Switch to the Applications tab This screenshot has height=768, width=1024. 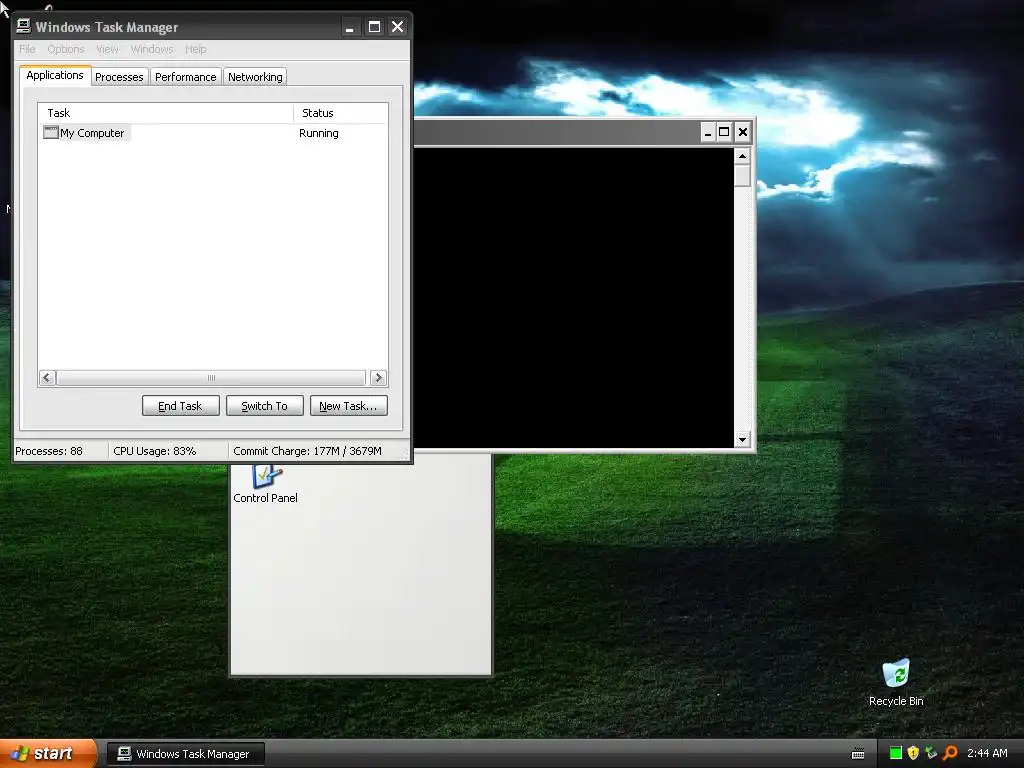pyautogui.click(x=55, y=75)
